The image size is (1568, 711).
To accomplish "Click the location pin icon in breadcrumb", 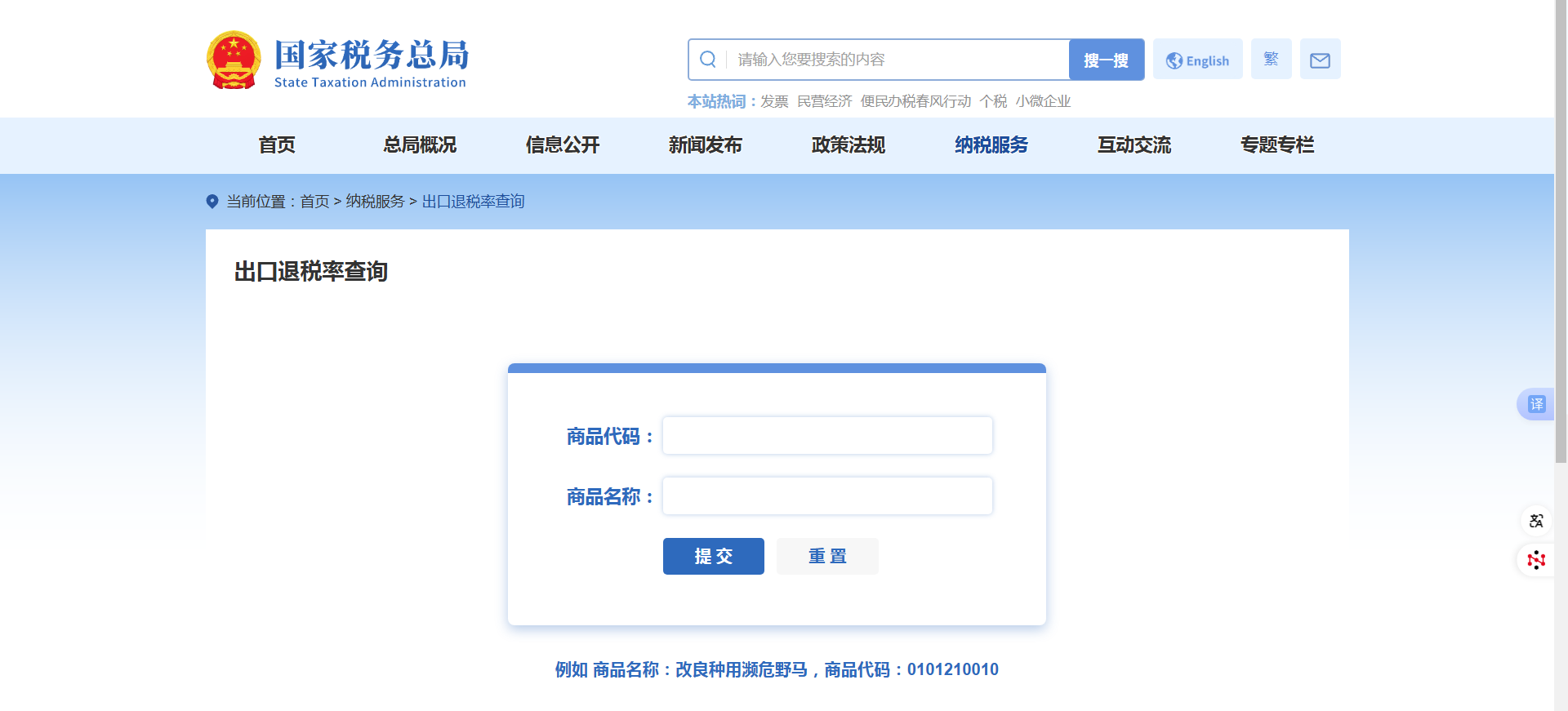I will click(212, 202).
